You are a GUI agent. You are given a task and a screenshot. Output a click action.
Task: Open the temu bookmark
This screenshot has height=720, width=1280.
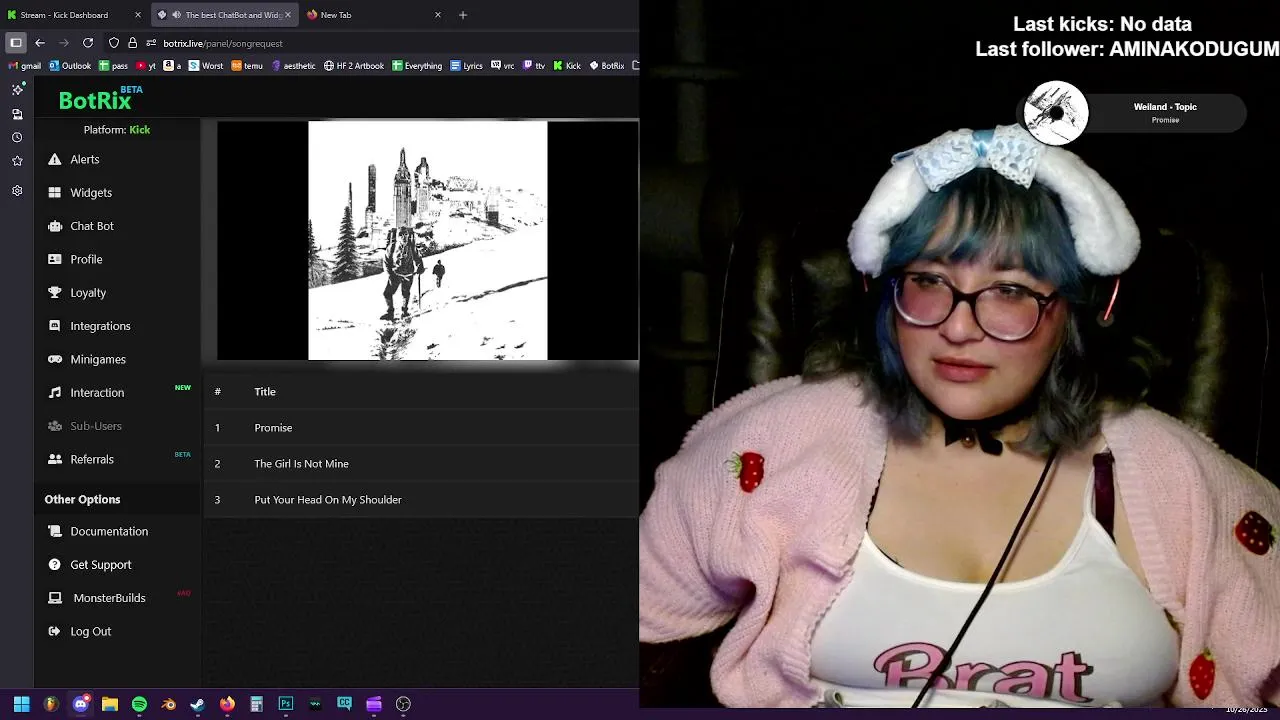click(x=247, y=66)
